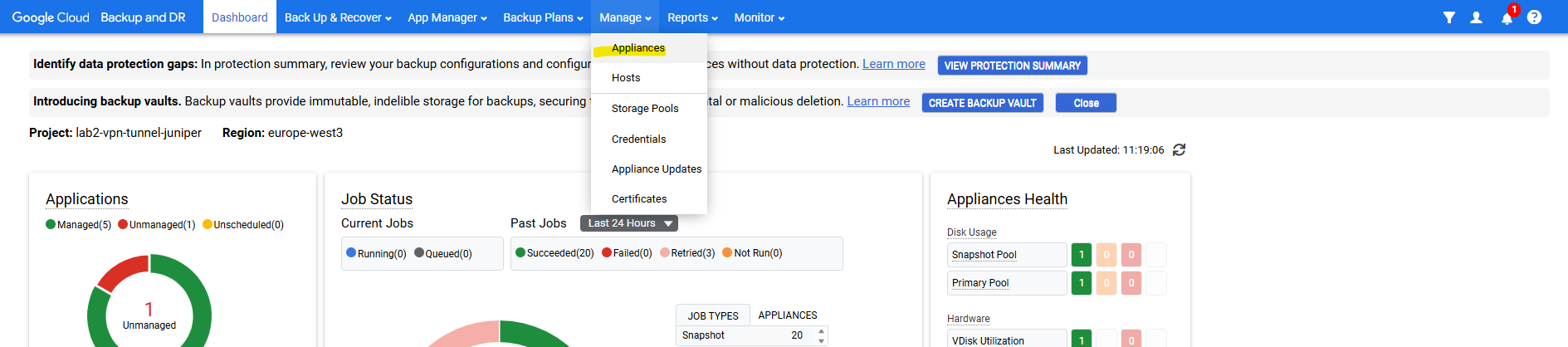The image size is (1568, 347).
Task: Click the View Protection Summary button
Action: 1012,66
